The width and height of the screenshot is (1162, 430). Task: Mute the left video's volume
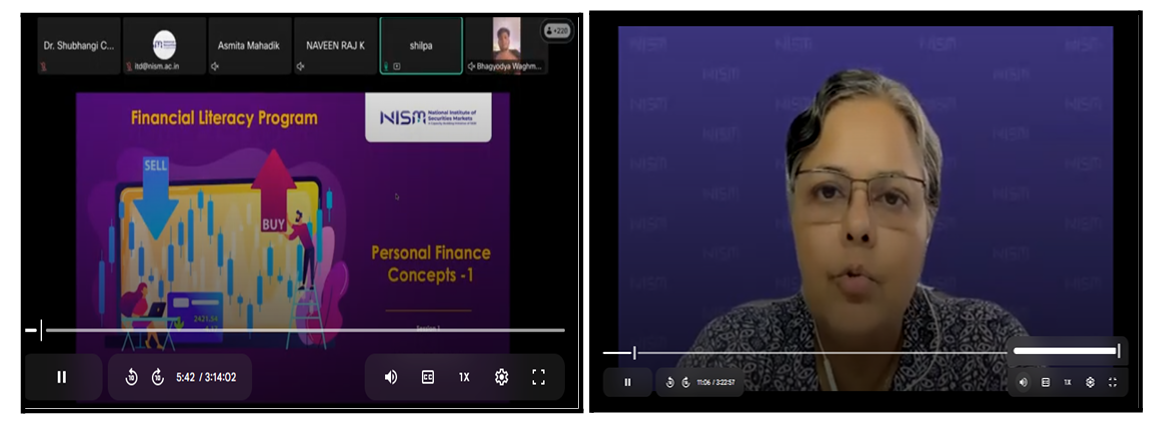pyautogui.click(x=391, y=377)
